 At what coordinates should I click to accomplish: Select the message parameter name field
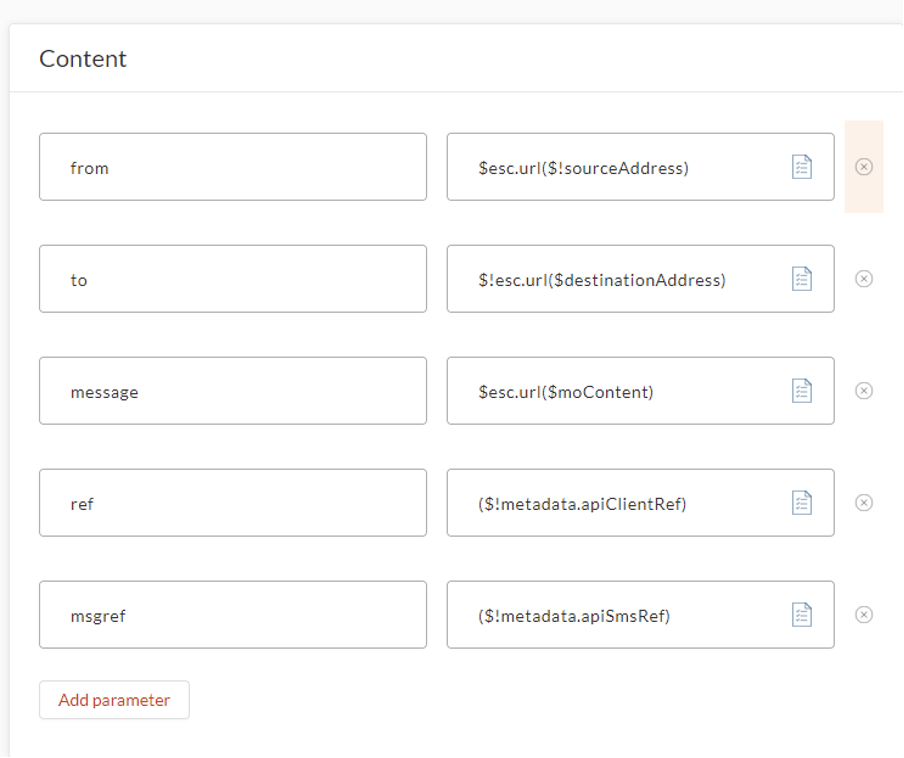[x=230, y=390]
